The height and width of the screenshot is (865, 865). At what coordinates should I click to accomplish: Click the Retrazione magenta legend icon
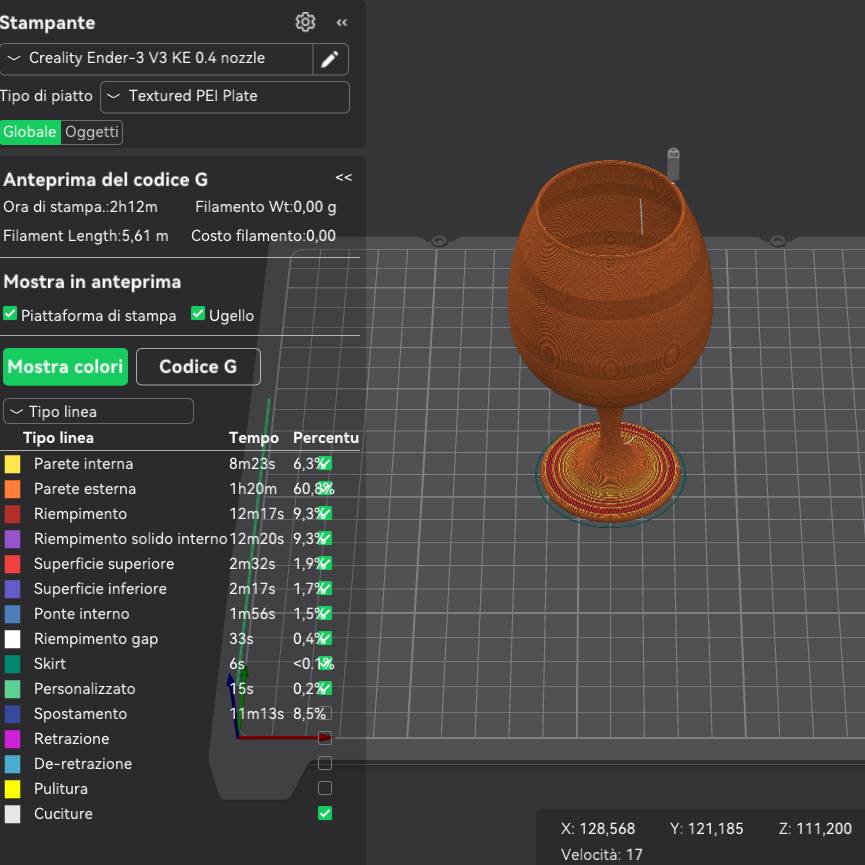pyautogui.click(x=12, y=739)
